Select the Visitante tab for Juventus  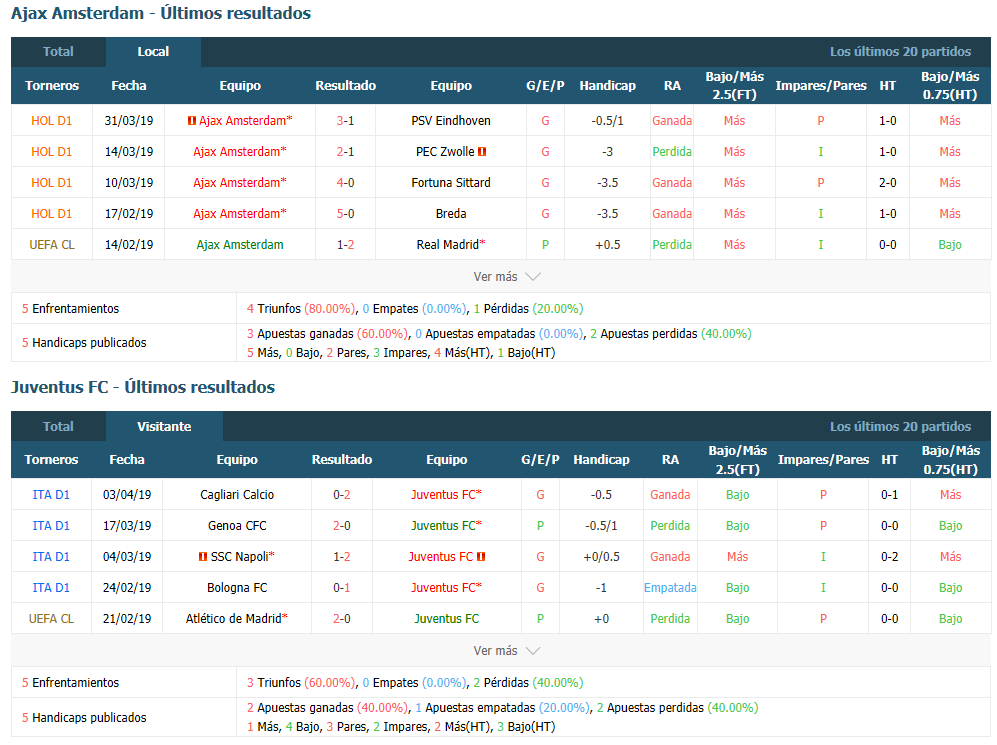point(164,427)
